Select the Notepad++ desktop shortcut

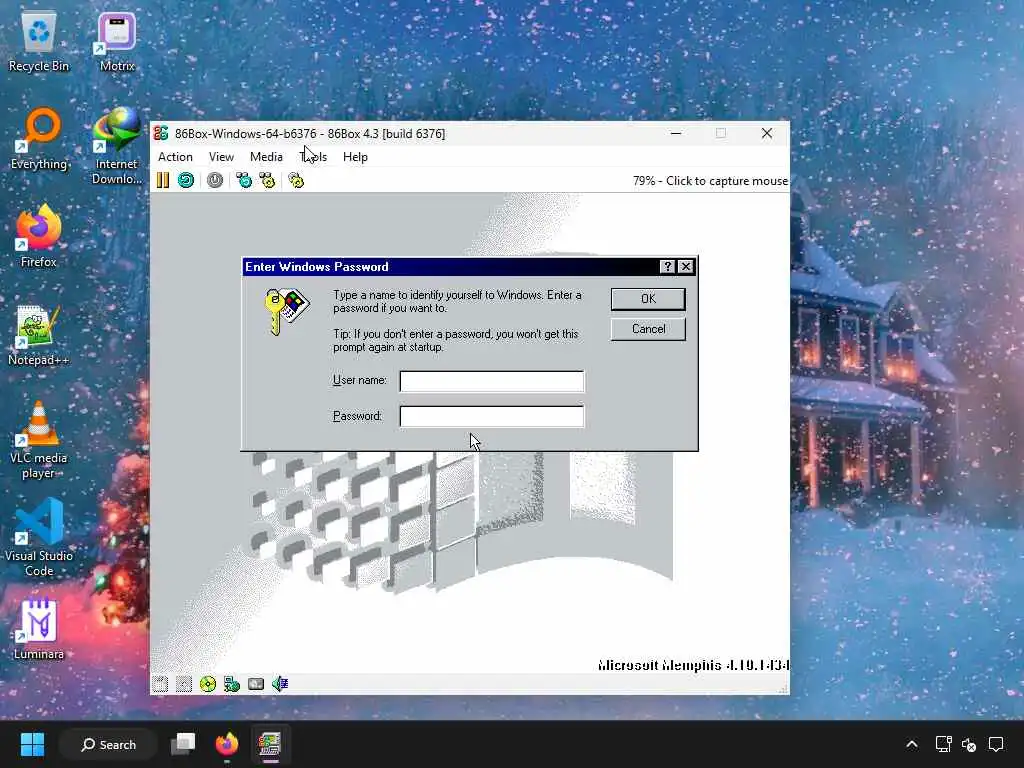(39, 336)
